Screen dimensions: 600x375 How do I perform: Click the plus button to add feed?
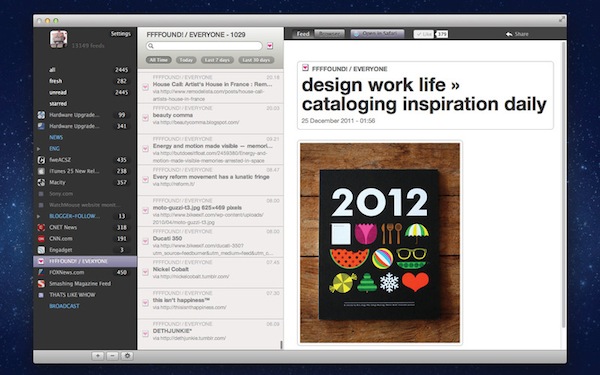click(x=98, y=356)
